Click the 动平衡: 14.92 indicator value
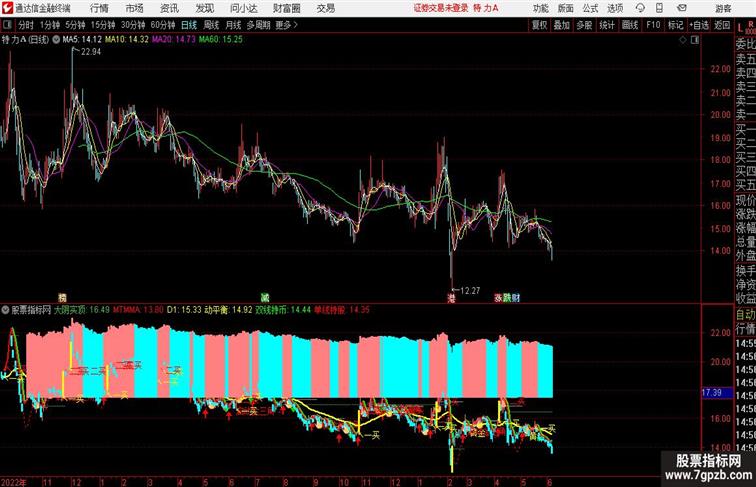Viewport: 756px width, 487px height. click(x=228, y=310)
